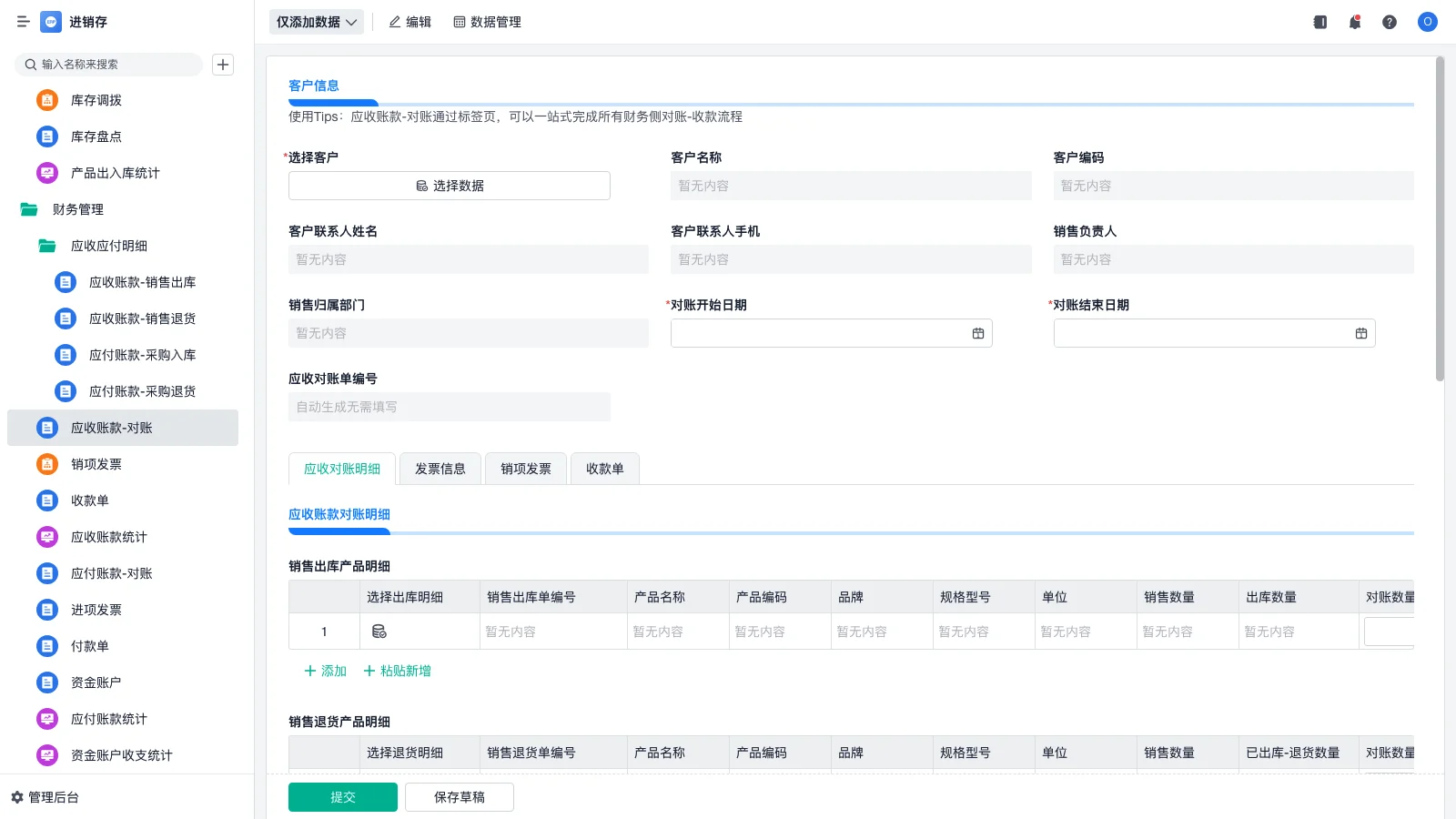Image resolution: width=1456 pixels, height=819 pixels.
Task: Open the 库存调拨 form icon
Action: coord(47,100)
